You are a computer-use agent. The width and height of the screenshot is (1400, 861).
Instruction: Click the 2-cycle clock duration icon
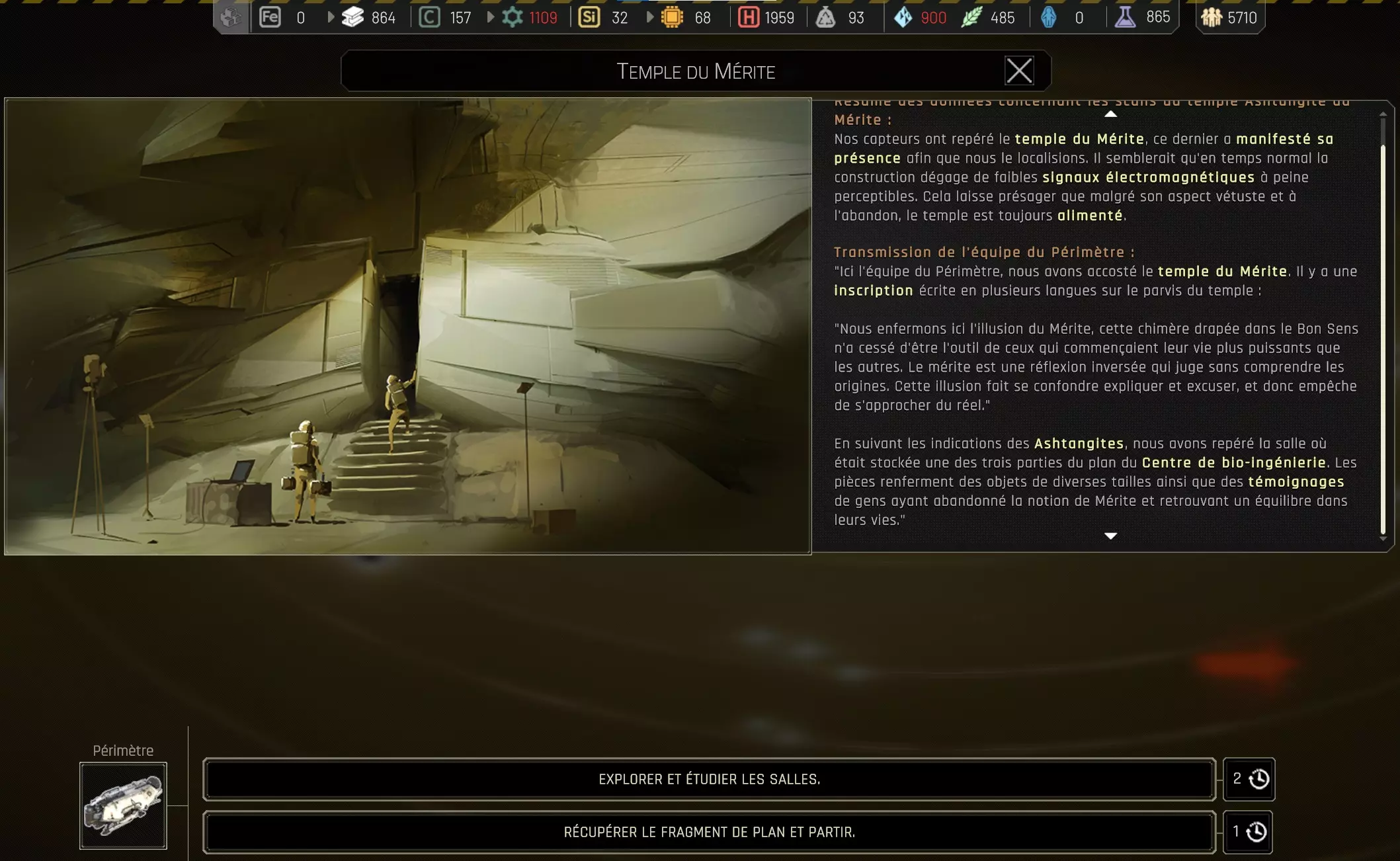(1258, 779)
